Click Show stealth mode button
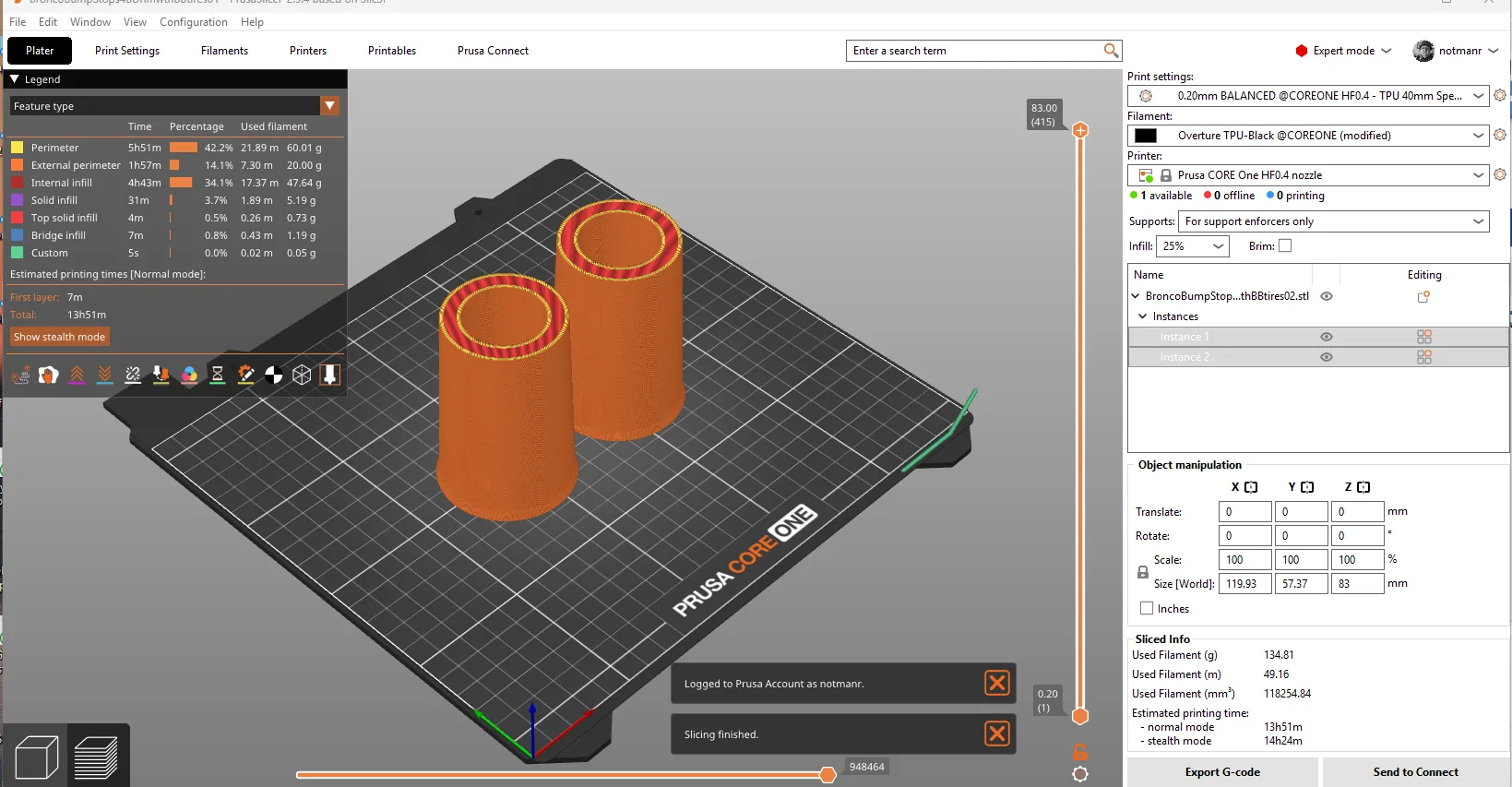Viewport: 1512px width, 787px height. pyautogui.click(x=59, y=337)
